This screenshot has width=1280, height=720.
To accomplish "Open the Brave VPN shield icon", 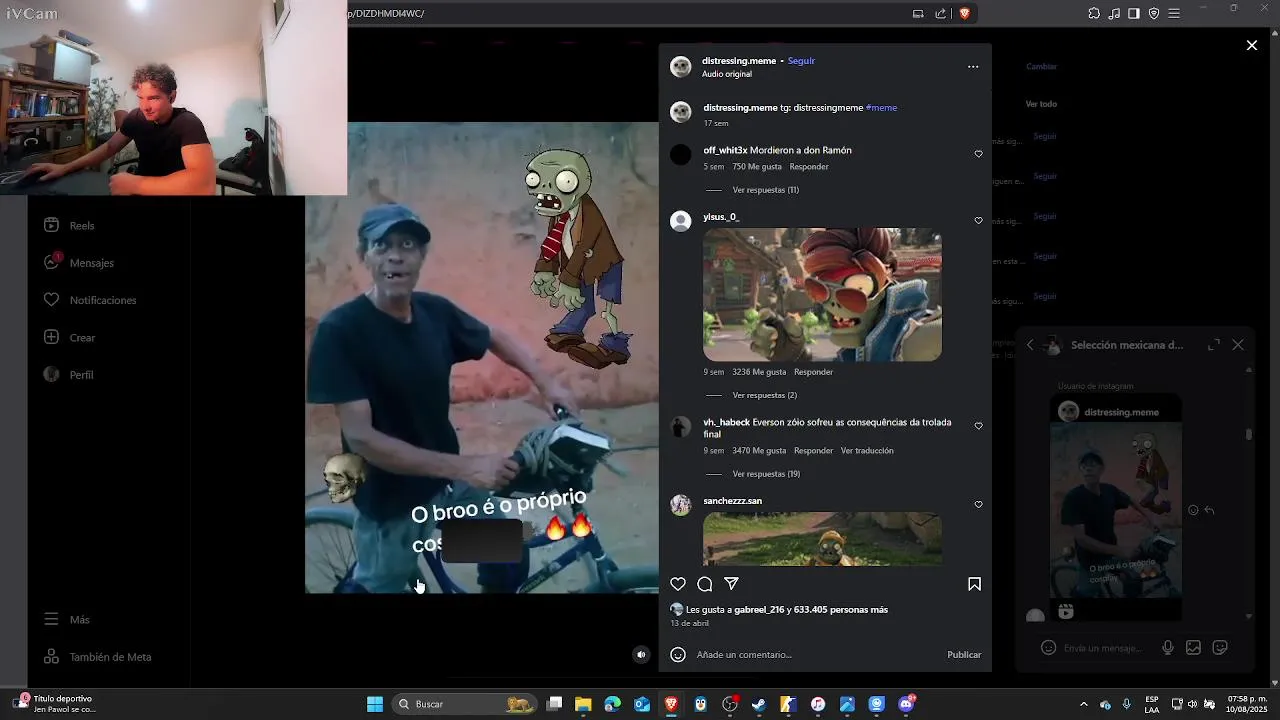I will click(1154, 14).
